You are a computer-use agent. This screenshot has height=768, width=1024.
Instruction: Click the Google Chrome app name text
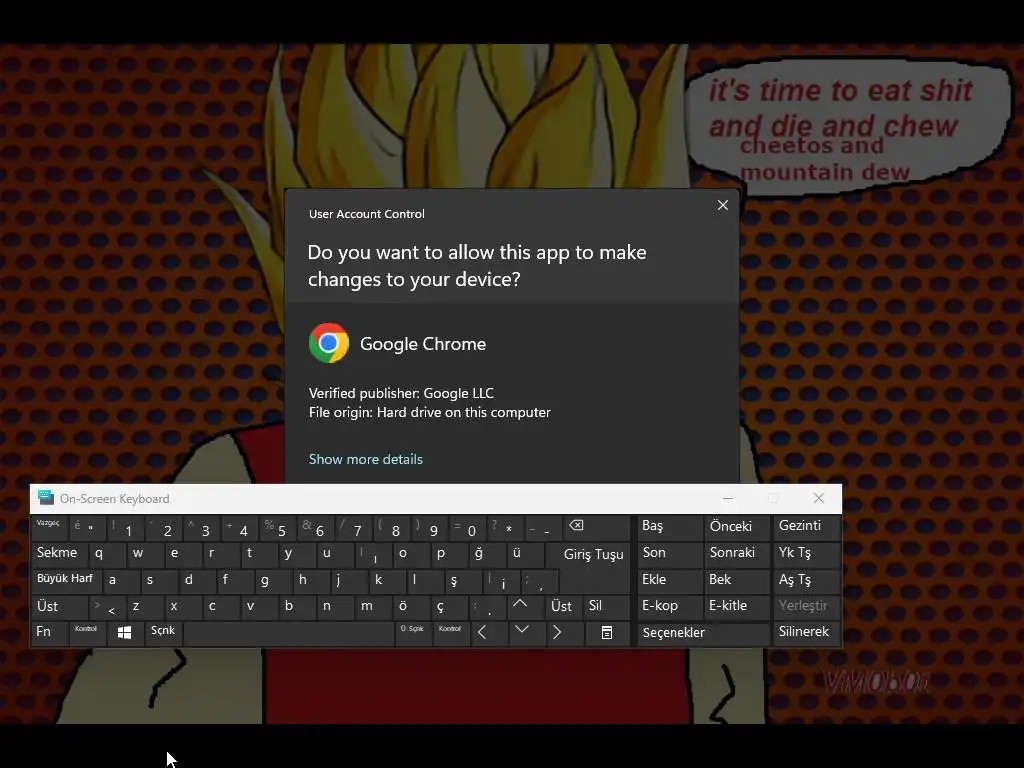coord(423,344)
